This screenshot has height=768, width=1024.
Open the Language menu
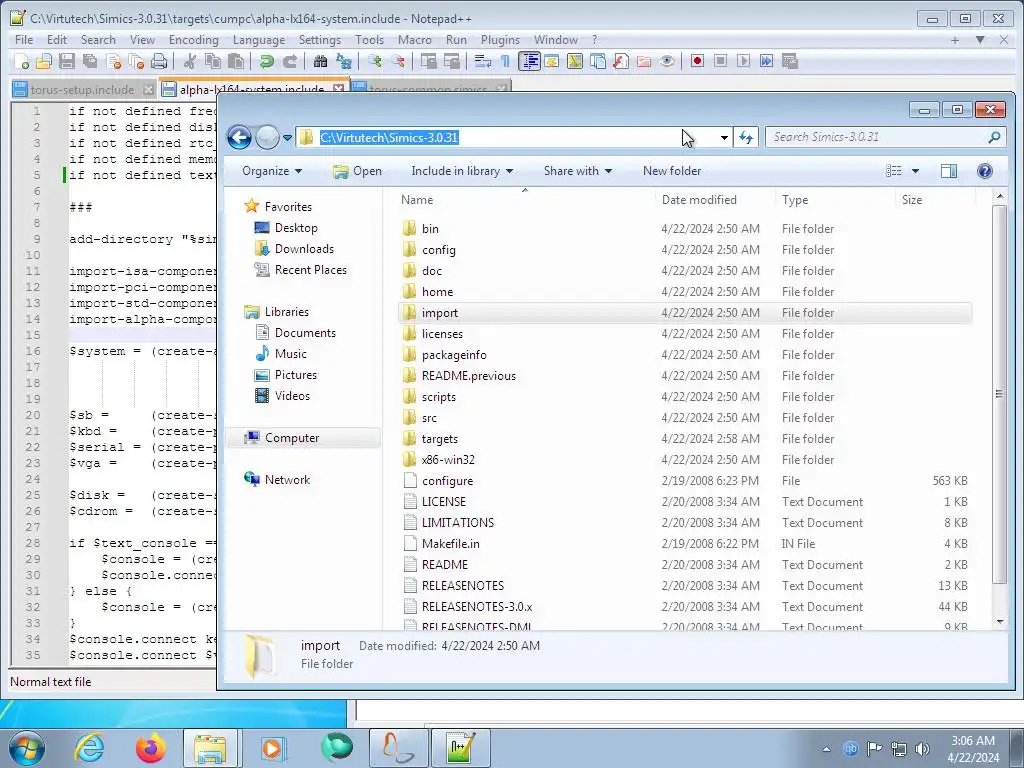click(259, 40)
